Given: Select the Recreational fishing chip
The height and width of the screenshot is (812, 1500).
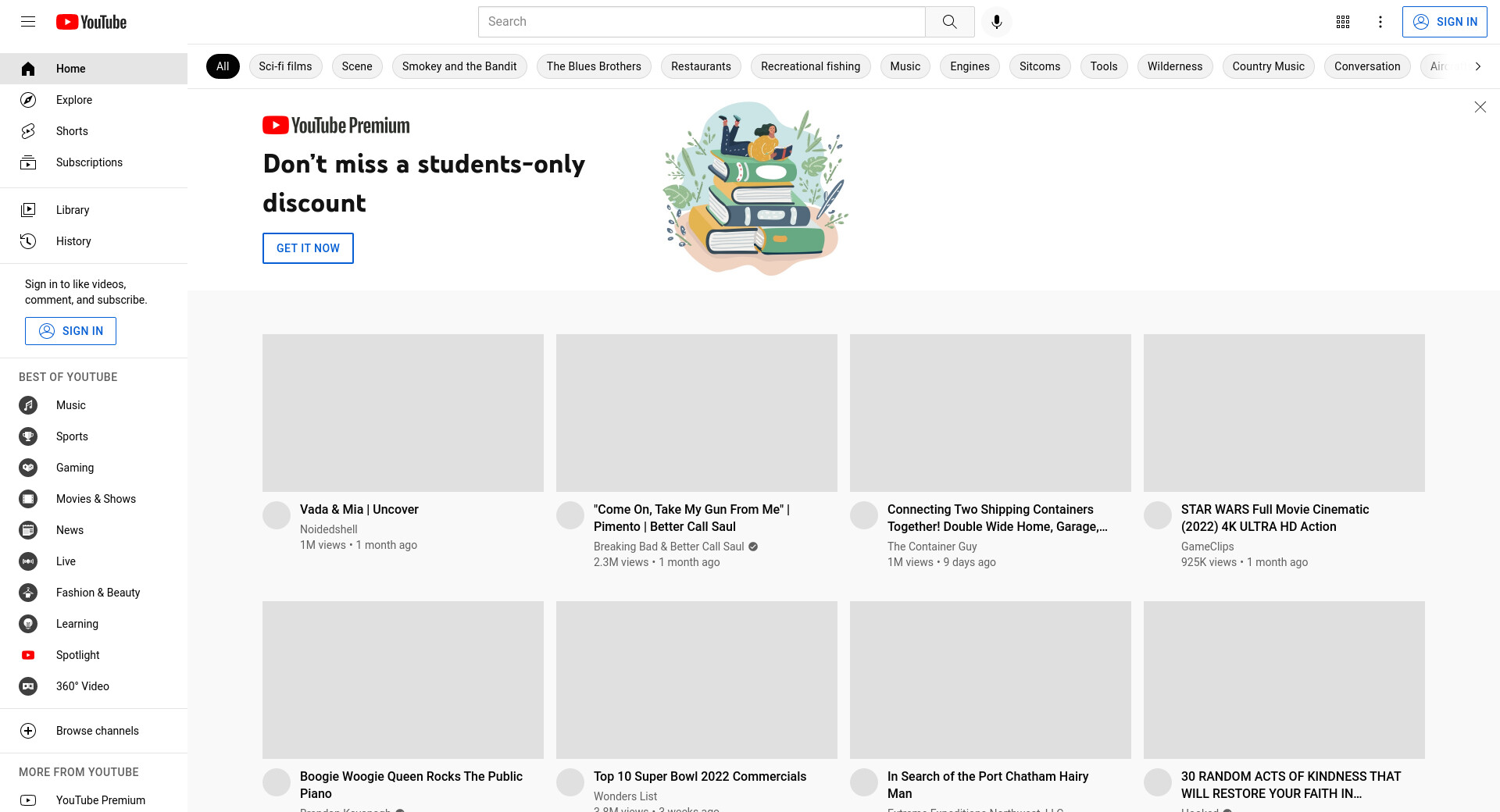Looking at the screenshot, I should click(x=810, y=66).
